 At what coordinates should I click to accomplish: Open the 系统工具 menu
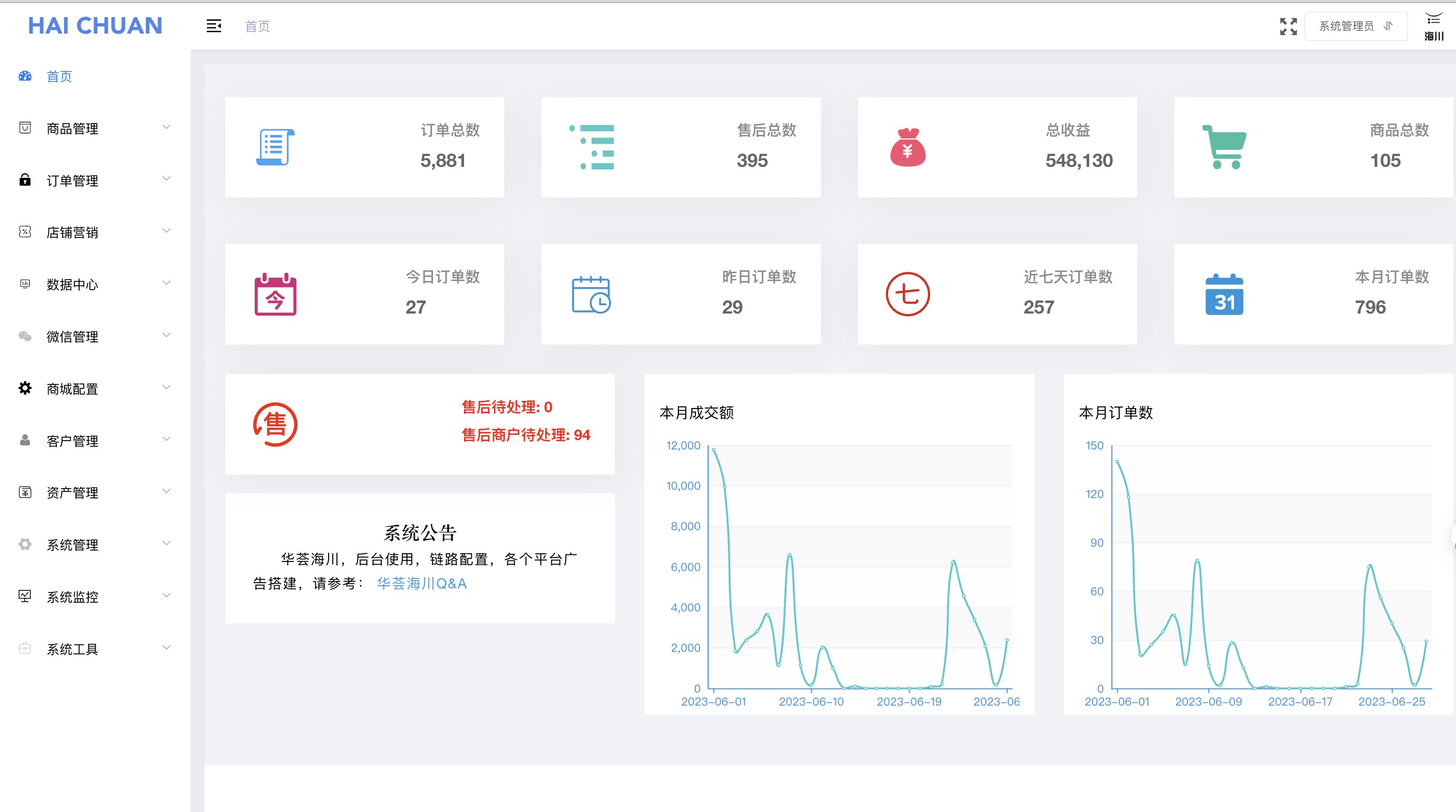tap(95, 649)
